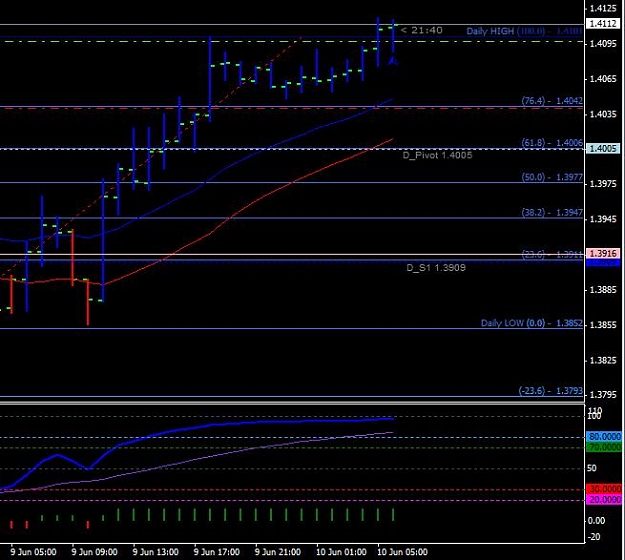This screenshot has height=560, width=625.
Task: Click the '(38.2) - 1.3947' Fibonacci label
Action: 552,212
